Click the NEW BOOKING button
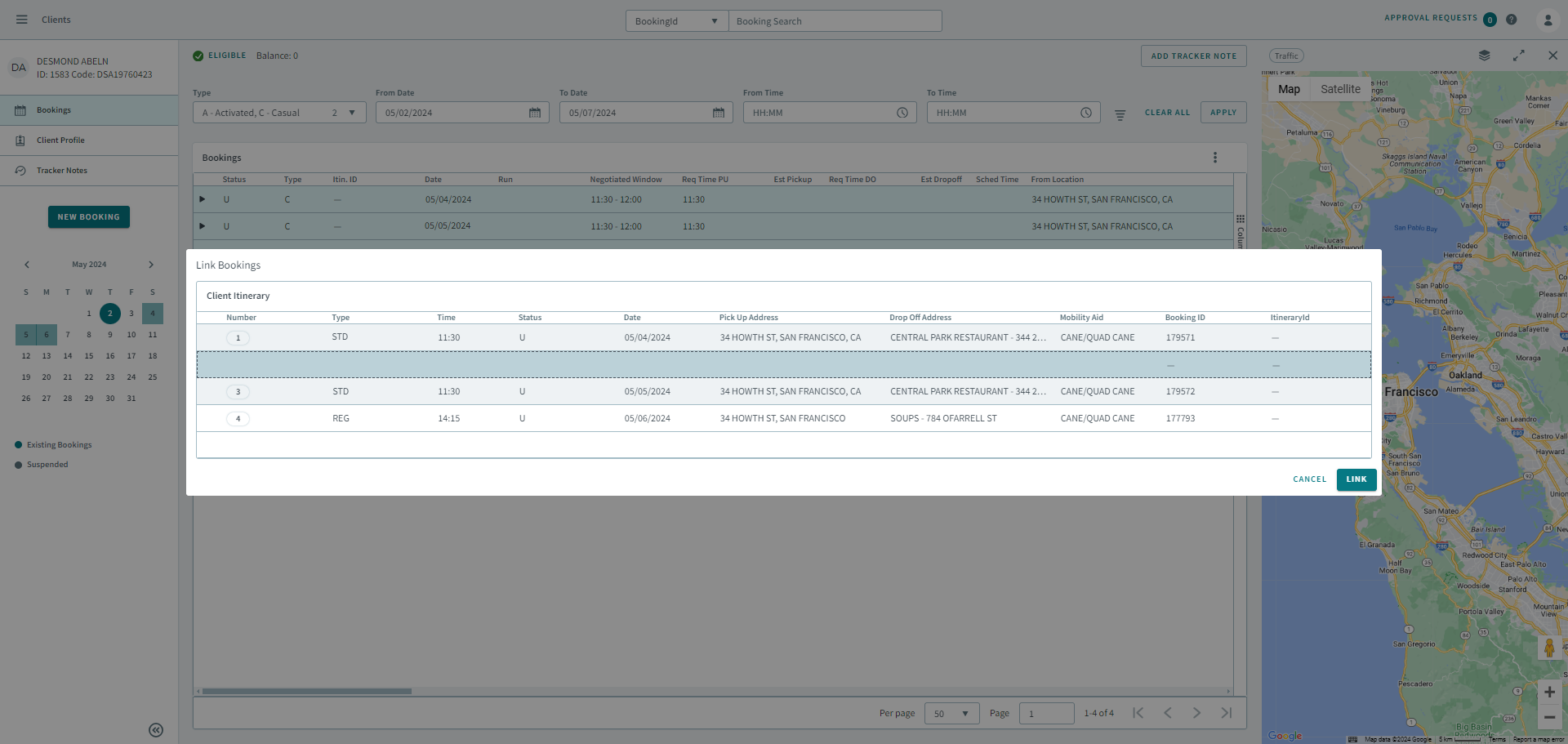Image resolution: width=1568 pixels, height=744 pixels. click(88, 216)
